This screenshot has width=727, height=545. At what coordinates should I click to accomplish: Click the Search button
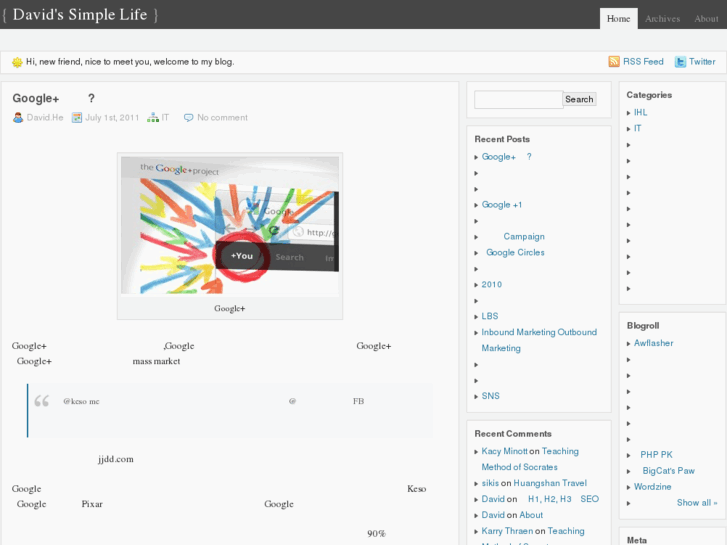point(579,99)
